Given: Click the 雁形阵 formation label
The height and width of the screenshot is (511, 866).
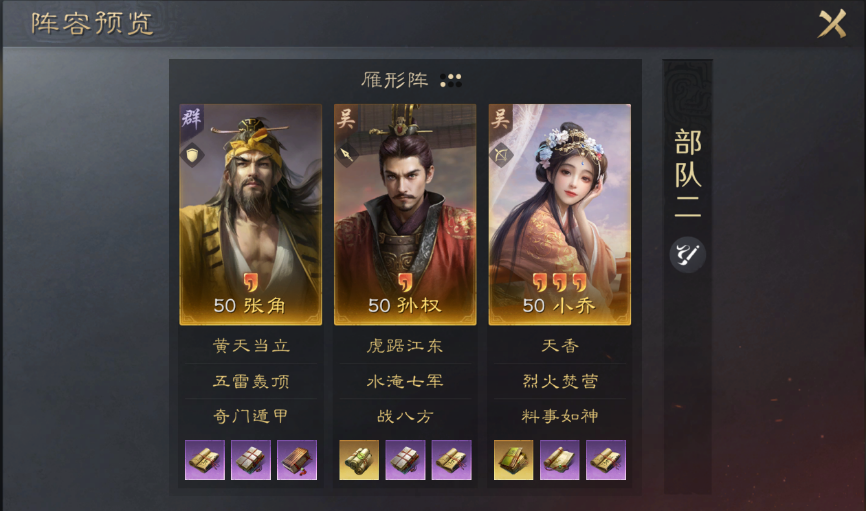Looking at the screenshot, I should tap(395, 81).
